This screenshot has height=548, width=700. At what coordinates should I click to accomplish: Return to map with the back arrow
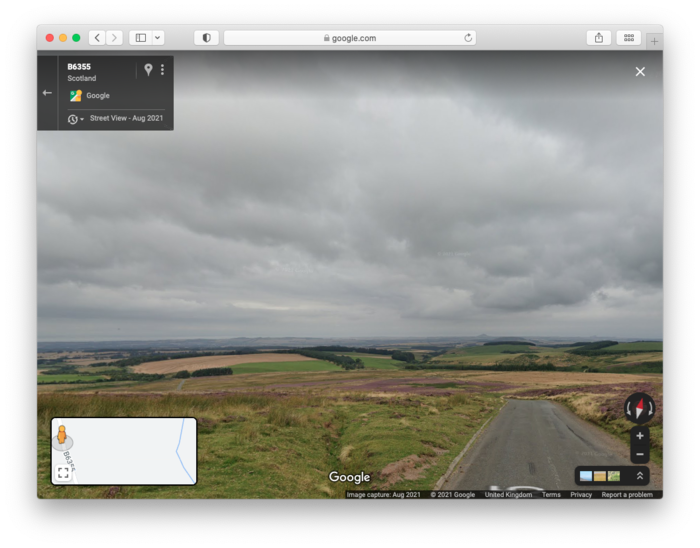click(x=47, y=93)
